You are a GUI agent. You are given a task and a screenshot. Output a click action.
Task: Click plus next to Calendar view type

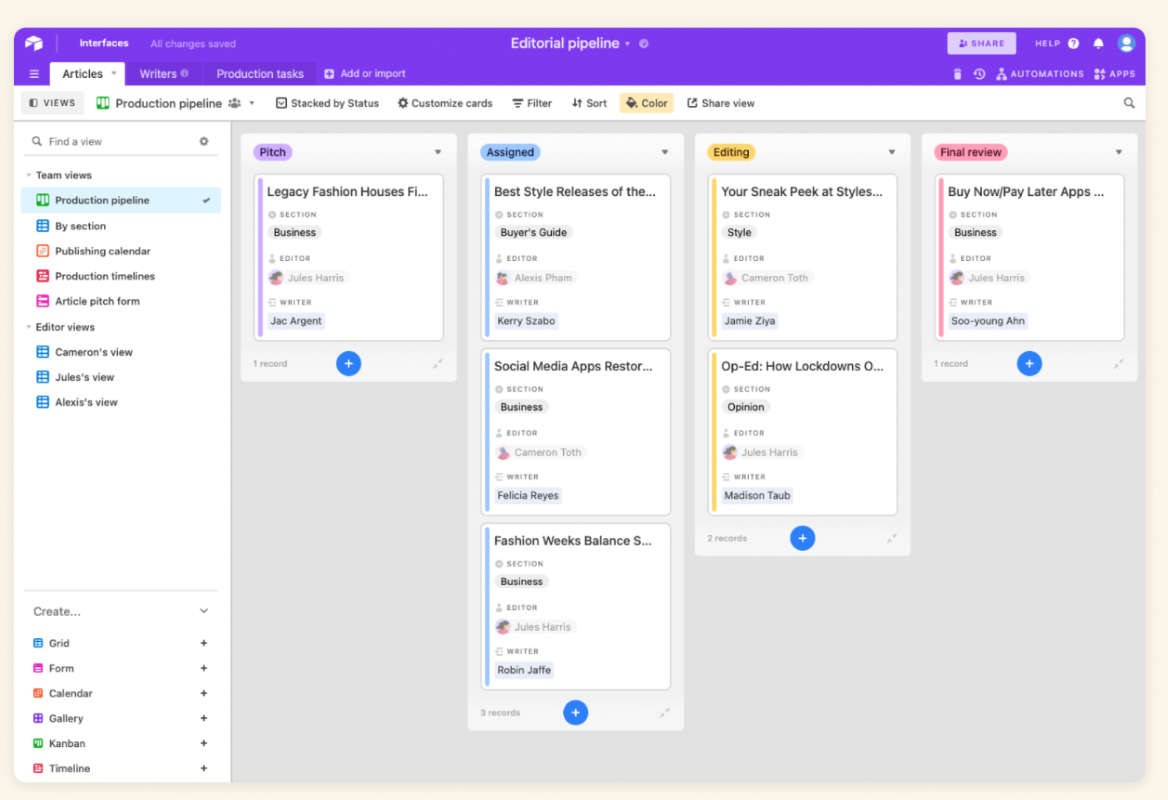(203, 693)
